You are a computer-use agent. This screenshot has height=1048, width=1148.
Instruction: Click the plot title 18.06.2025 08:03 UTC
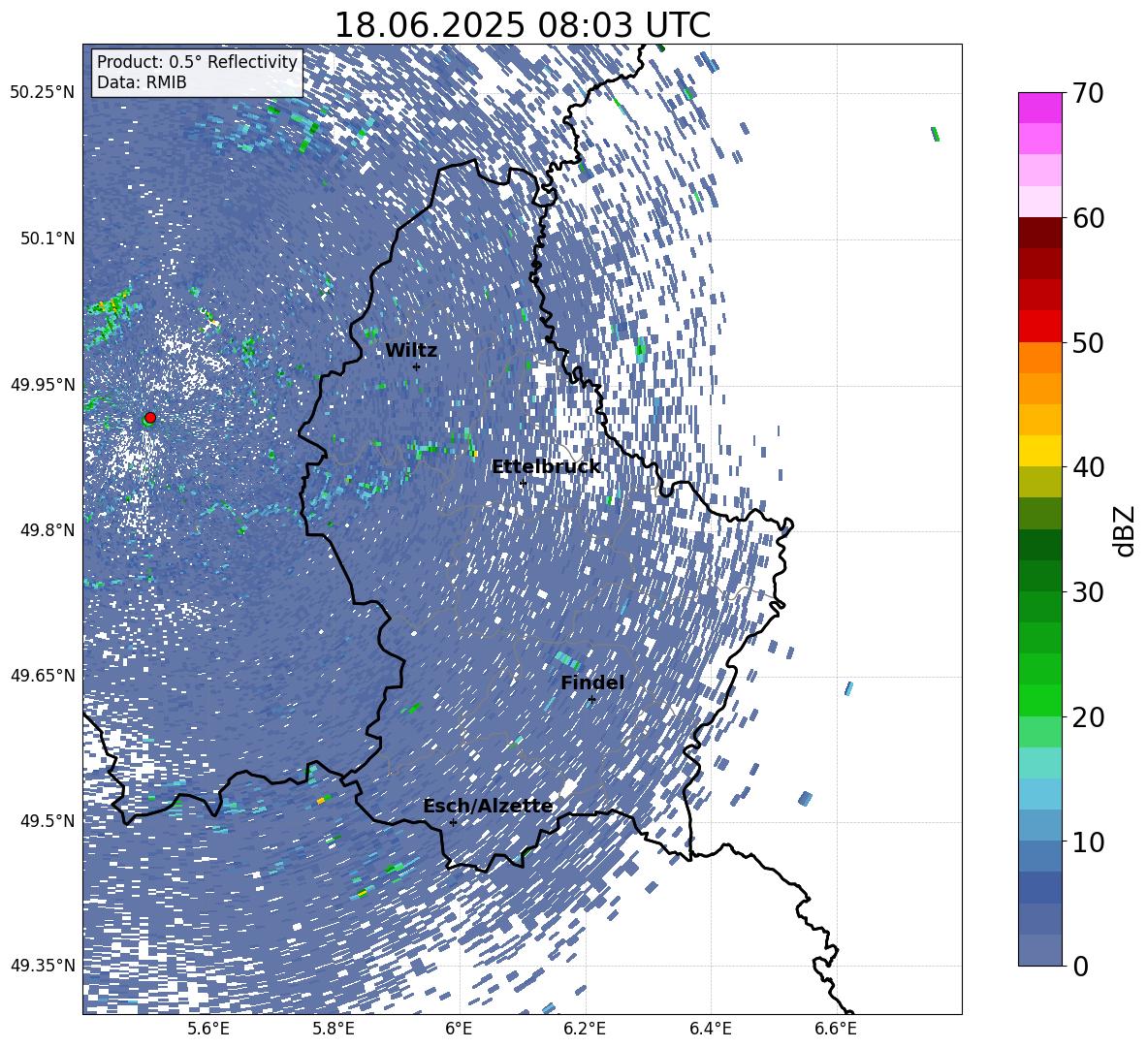point(522,25)
